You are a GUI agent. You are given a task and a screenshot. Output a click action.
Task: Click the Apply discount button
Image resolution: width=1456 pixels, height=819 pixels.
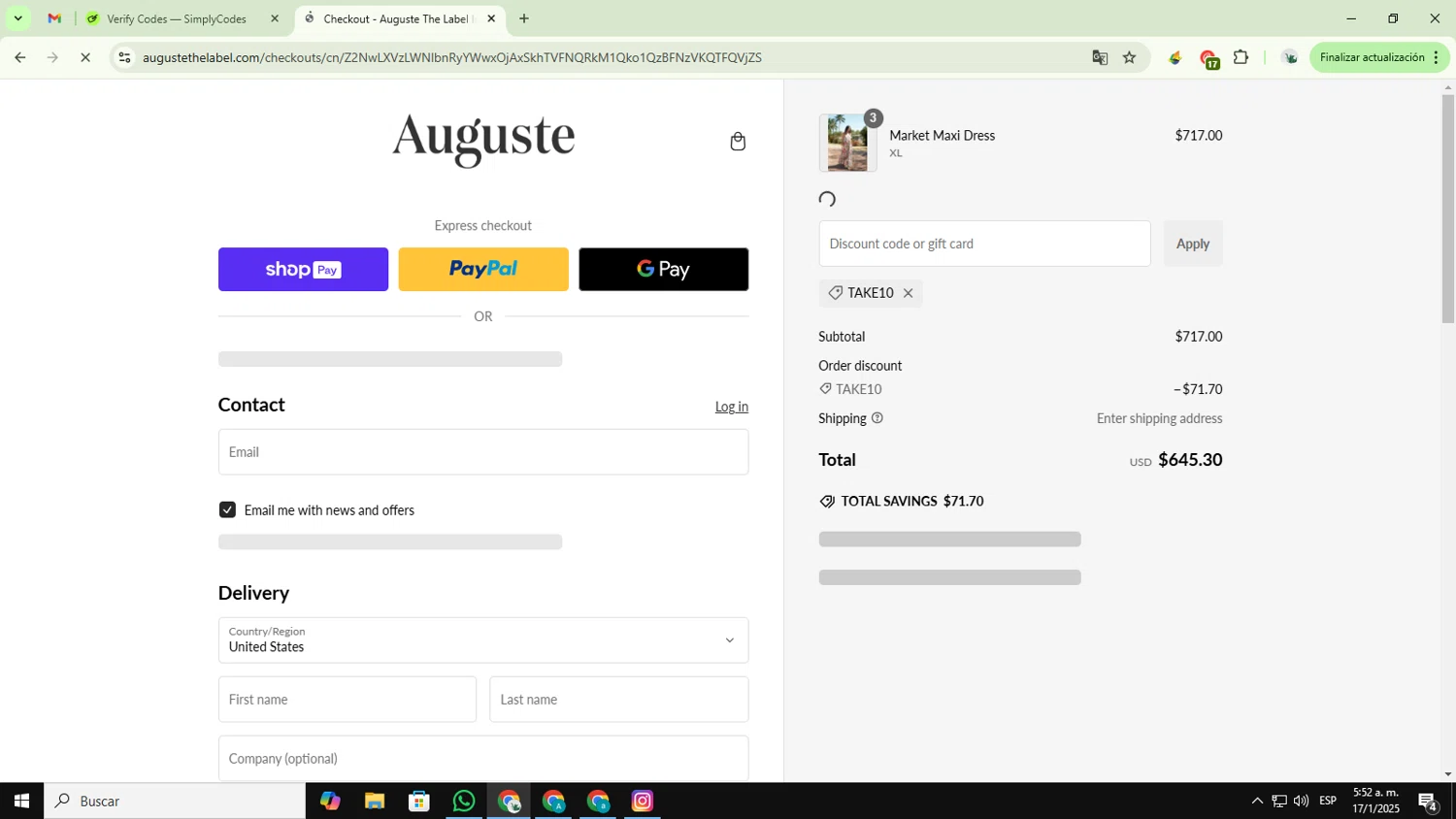[x=1193, y=244]
